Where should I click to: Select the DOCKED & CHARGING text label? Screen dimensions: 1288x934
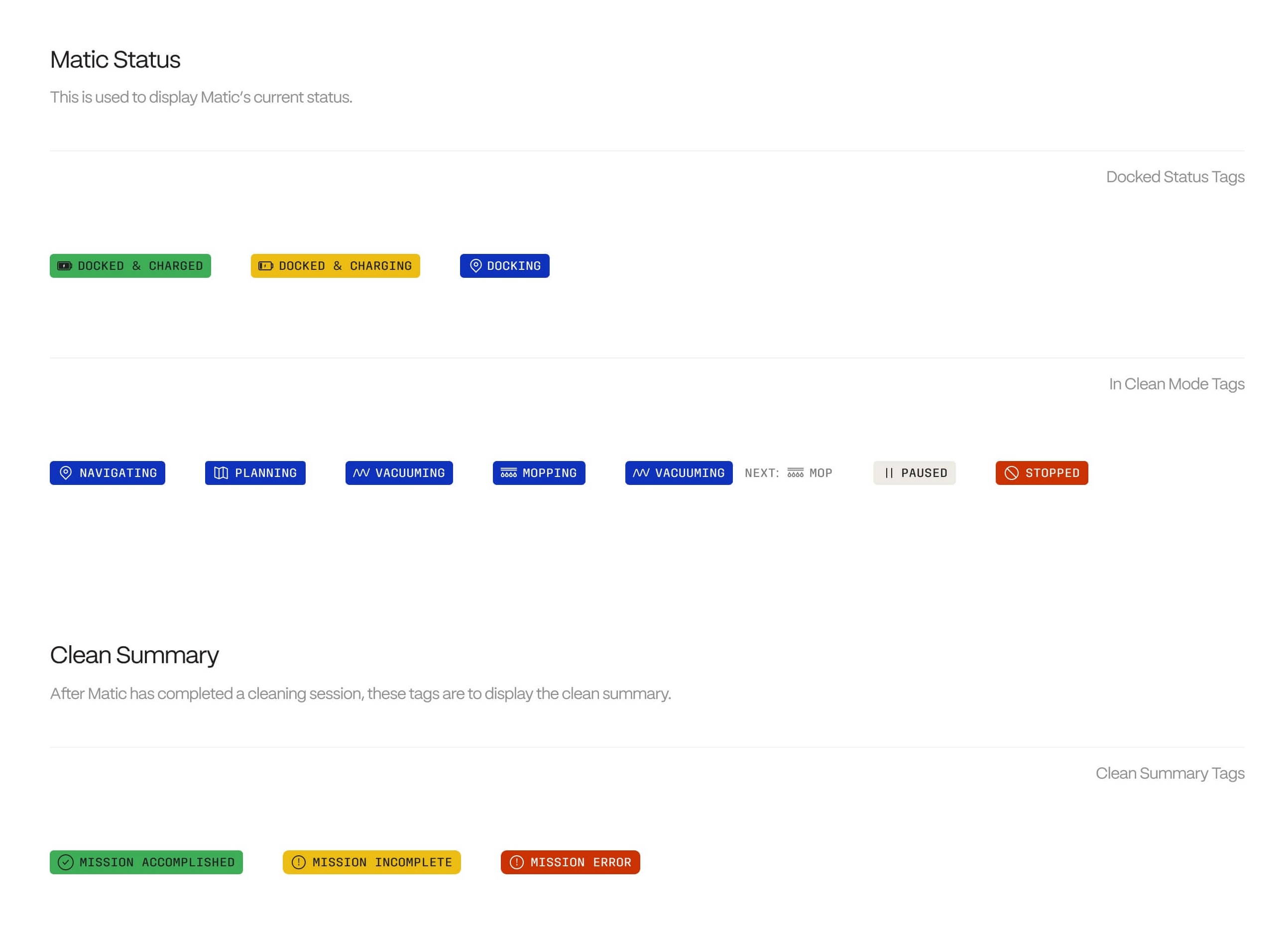tap(346, 266)
